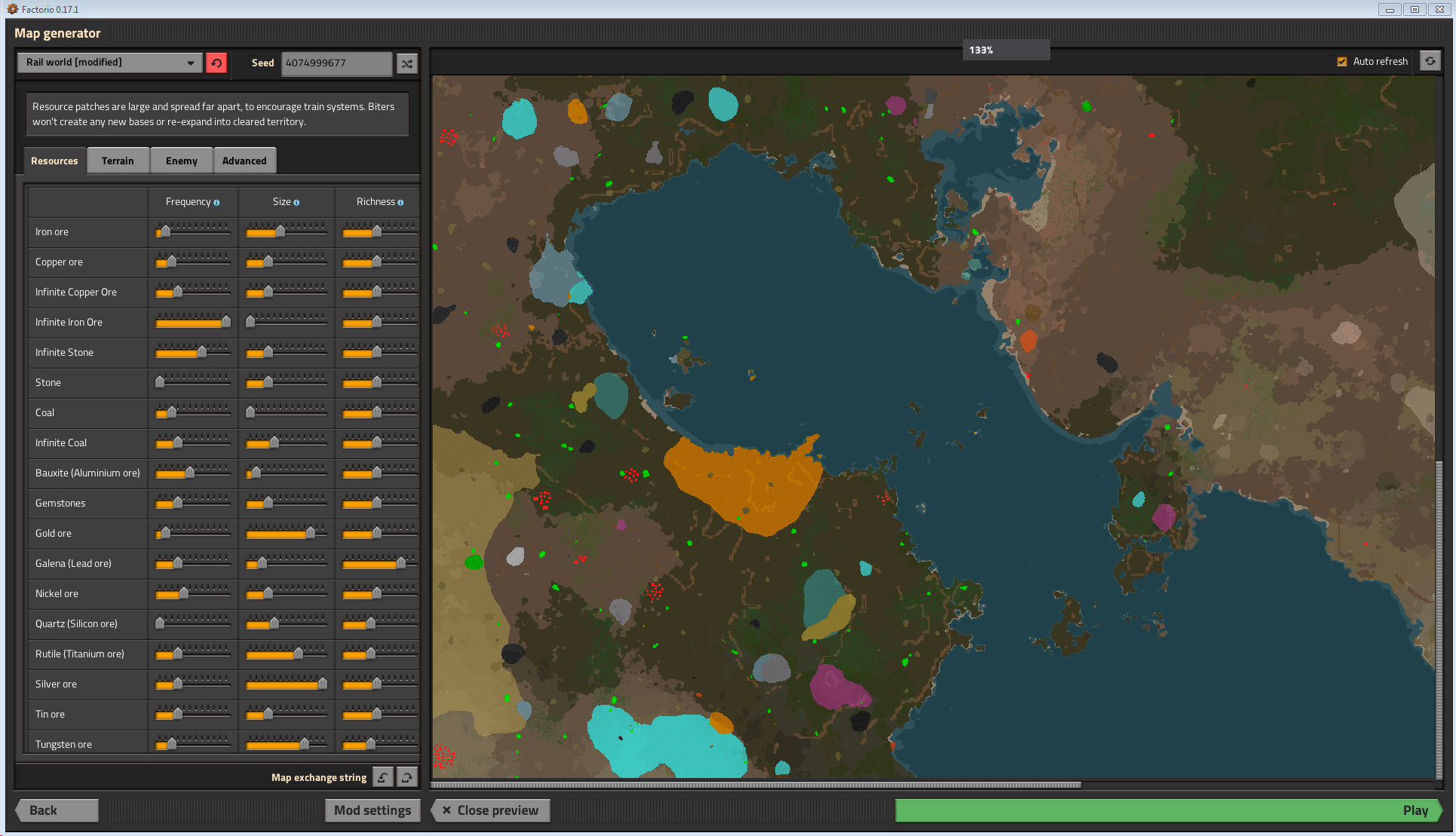Click the Quartz (Silicon ore) row label
Image resolution: width=1456 pixels, height=836 pixels.
pyautogui.click(x=76, y=623)
